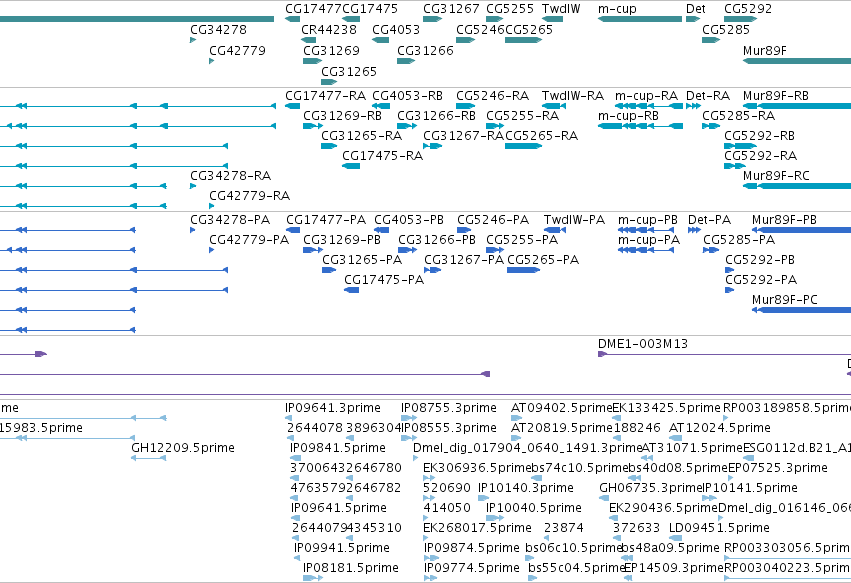Click the CG34278-RA transcript label
Screen dimensions: 851x583
coord(230,176)
